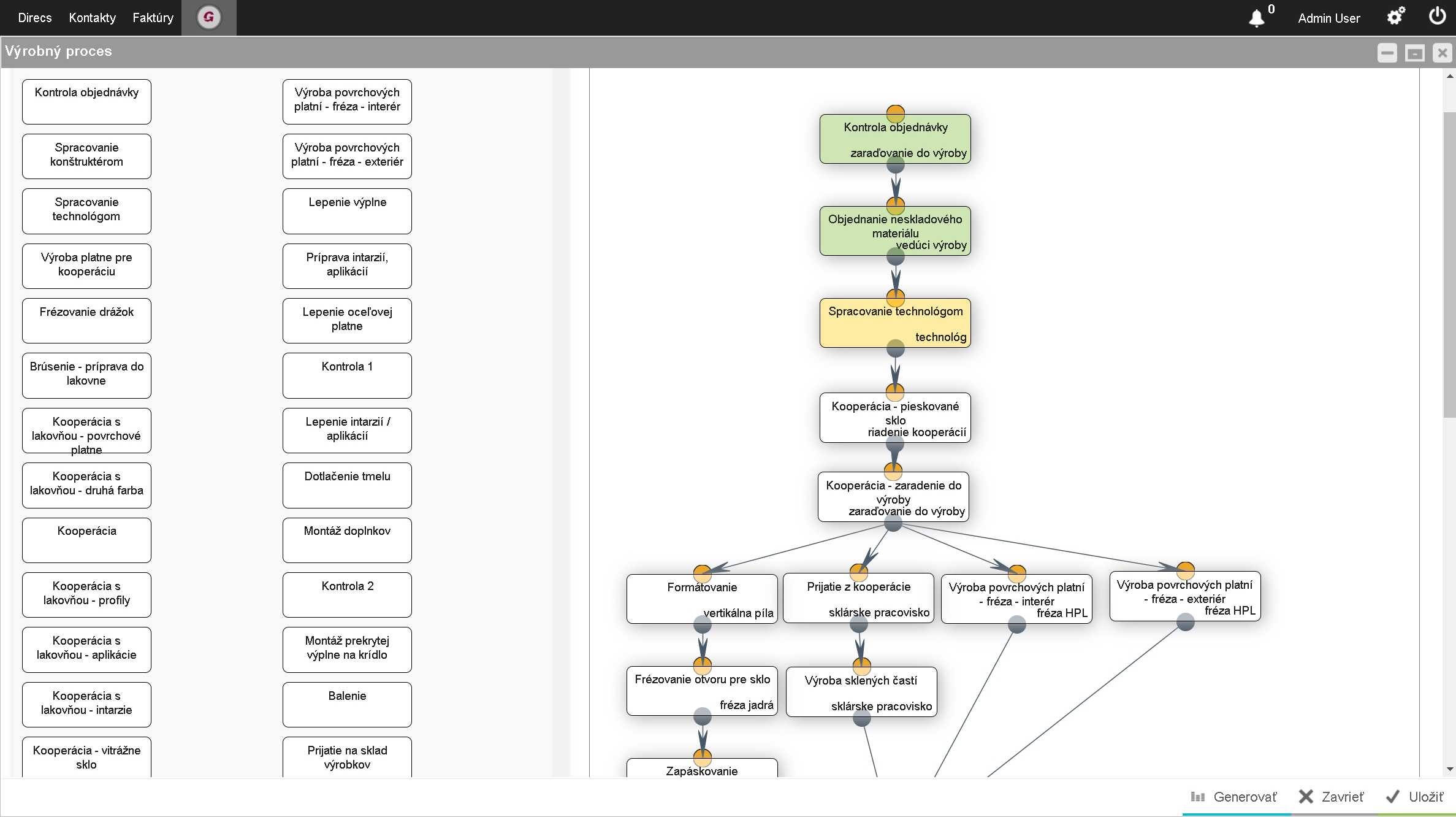Select Kontrola 1 palette item
This screenshot has width=1456, height=817.
(347, 375)
